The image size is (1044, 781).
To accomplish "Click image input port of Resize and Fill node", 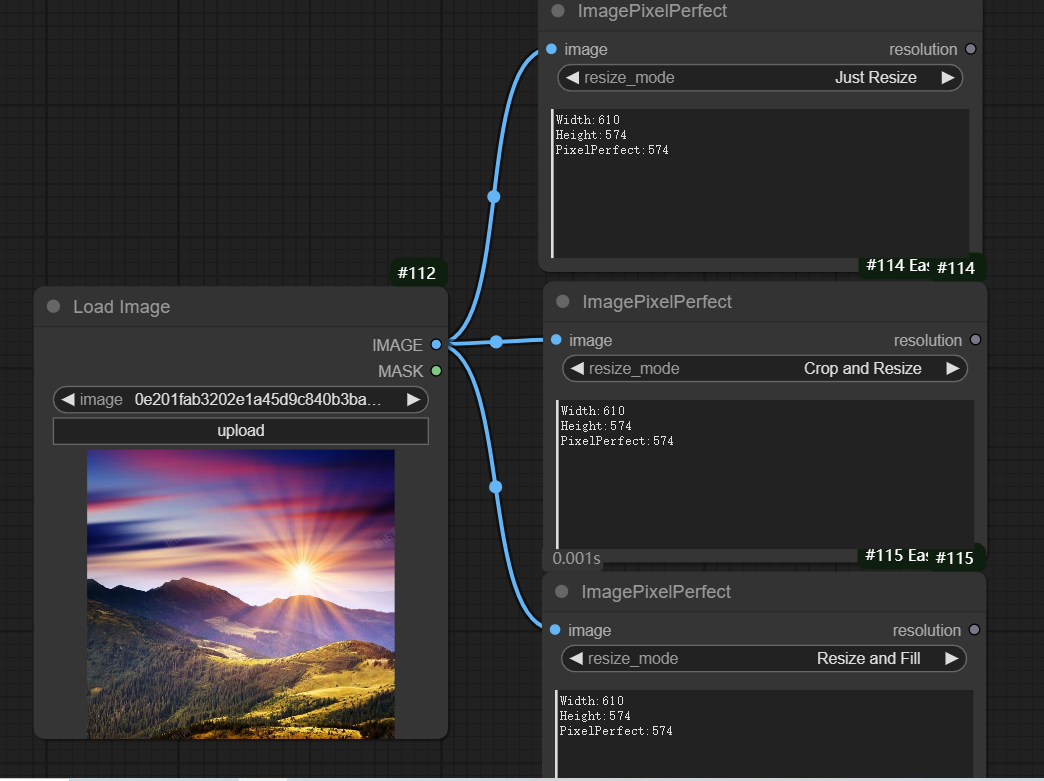I will coord(554,630).
